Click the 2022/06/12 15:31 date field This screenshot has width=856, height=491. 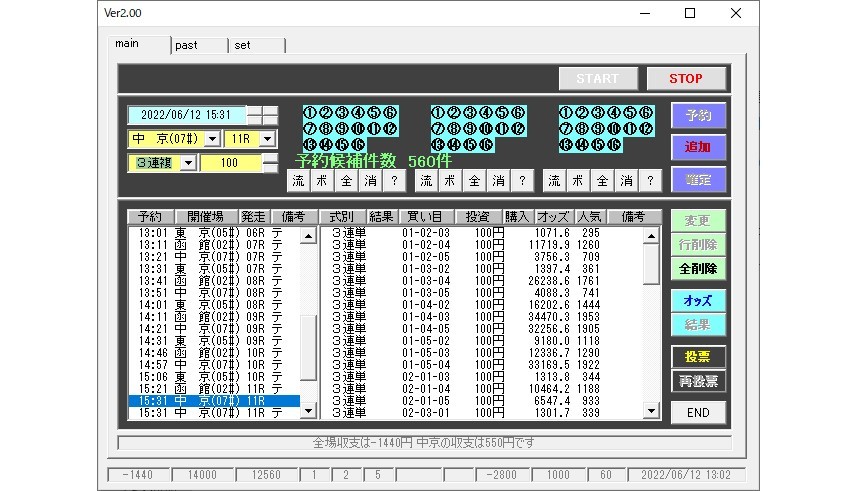(x=187, y=115)
